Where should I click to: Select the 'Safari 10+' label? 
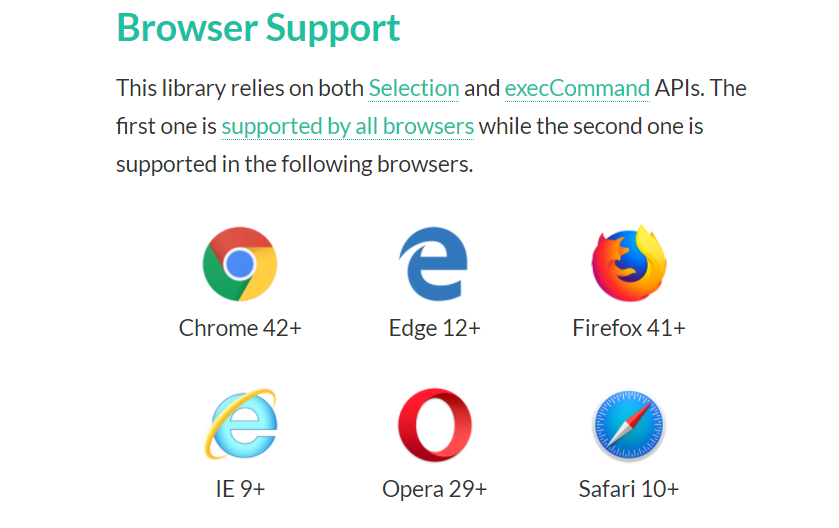pos(629,489)
